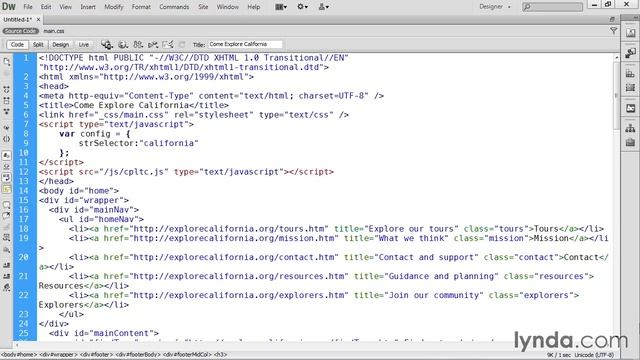This screenshot has width=640, height=360.
Task: Click the Balance Braces icon
Action: point(7,139)
